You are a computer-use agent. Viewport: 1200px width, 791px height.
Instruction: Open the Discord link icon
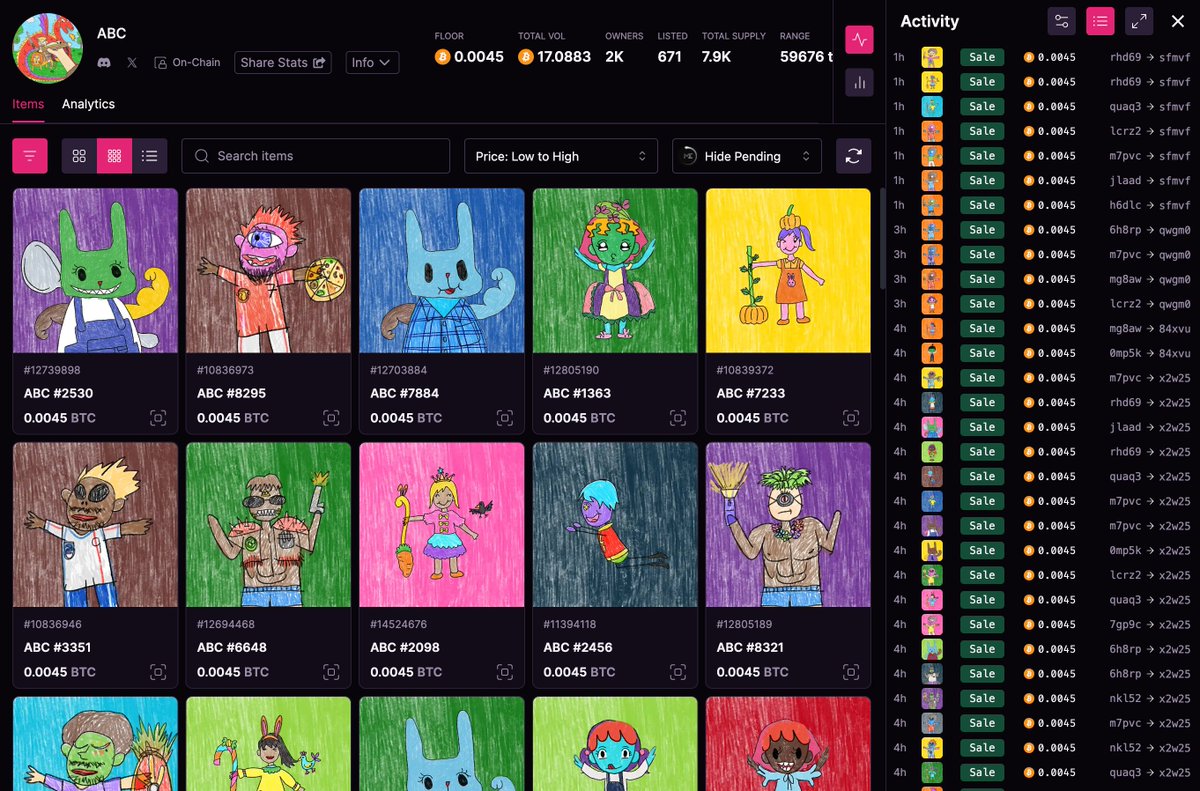[104, 63]
